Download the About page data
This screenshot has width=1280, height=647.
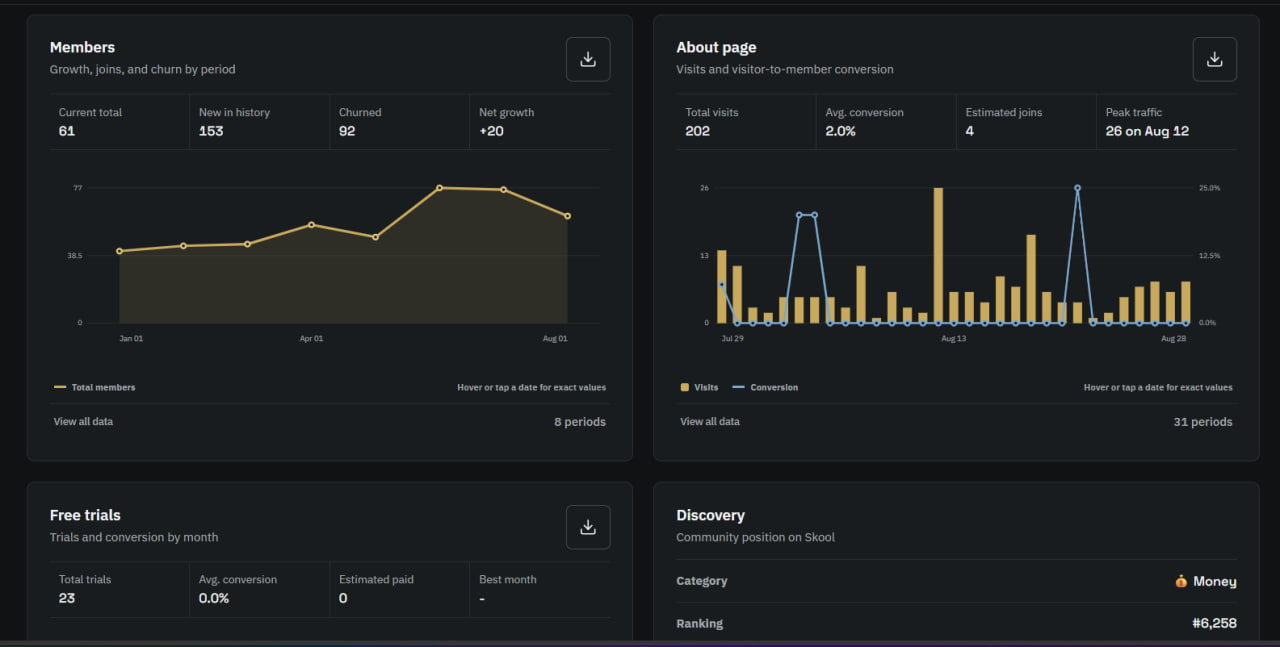tap(1214, 59)
